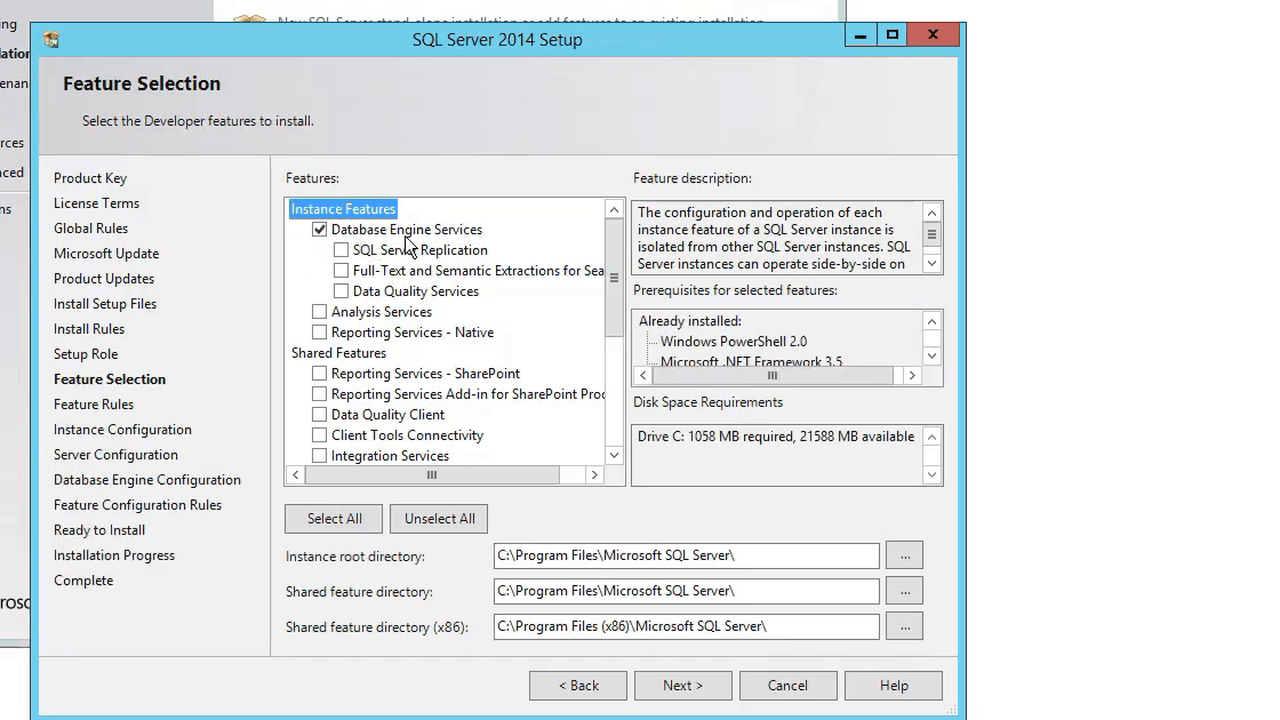Select Setup Role step in sidebar
1280x720 pixels.
coord(86,354)
